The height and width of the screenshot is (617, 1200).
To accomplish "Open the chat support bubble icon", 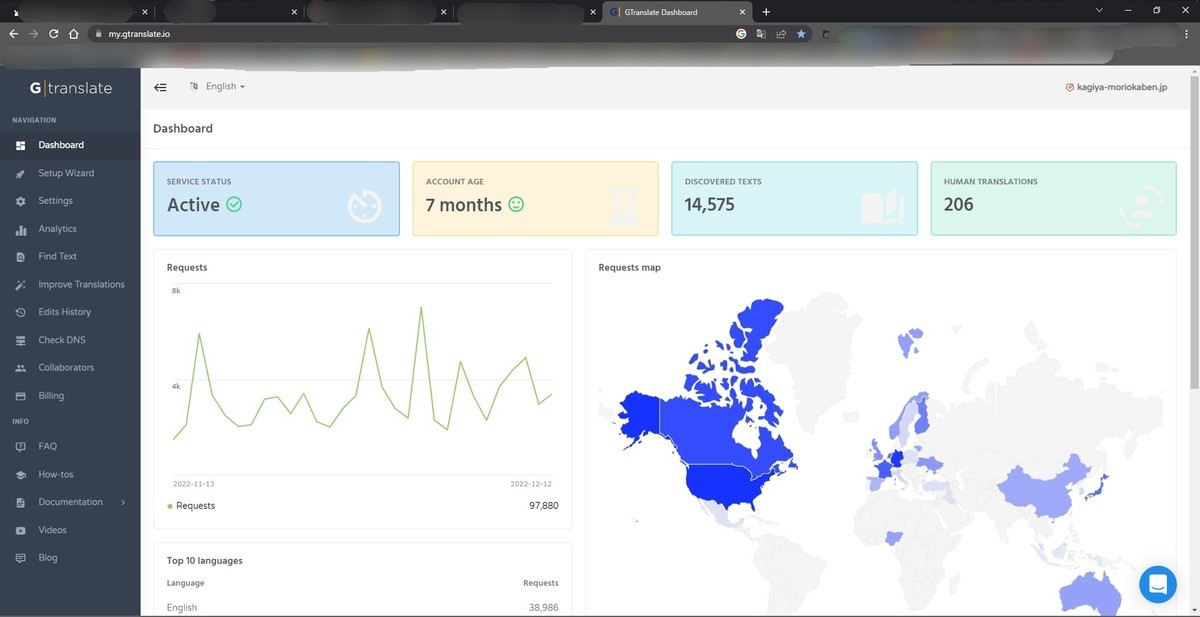I will pos(1158,584).
